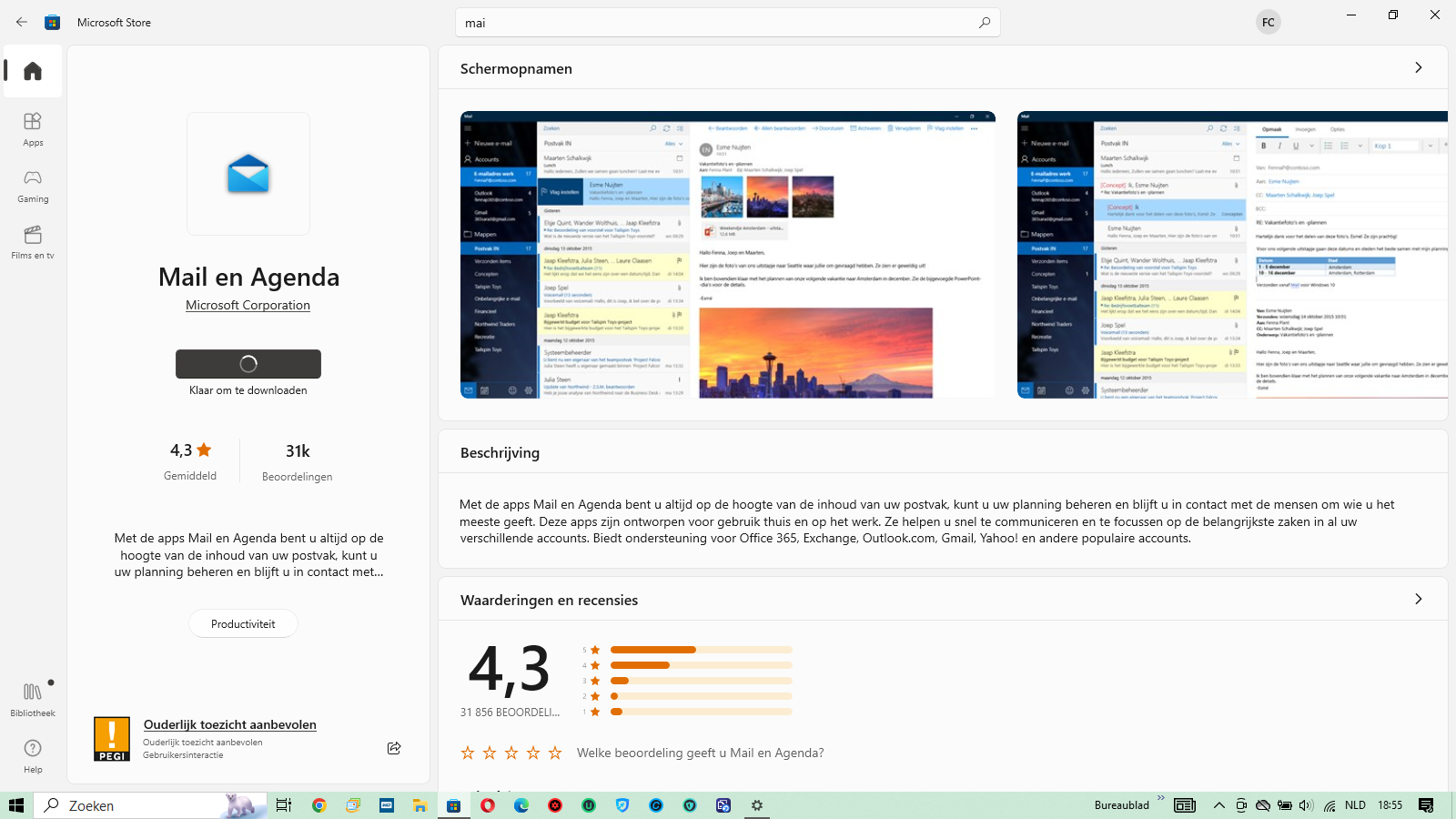This screenshot has height=819, width=1456.
Task: Open File Explorer from the taskbar
Action: (420, 805)
